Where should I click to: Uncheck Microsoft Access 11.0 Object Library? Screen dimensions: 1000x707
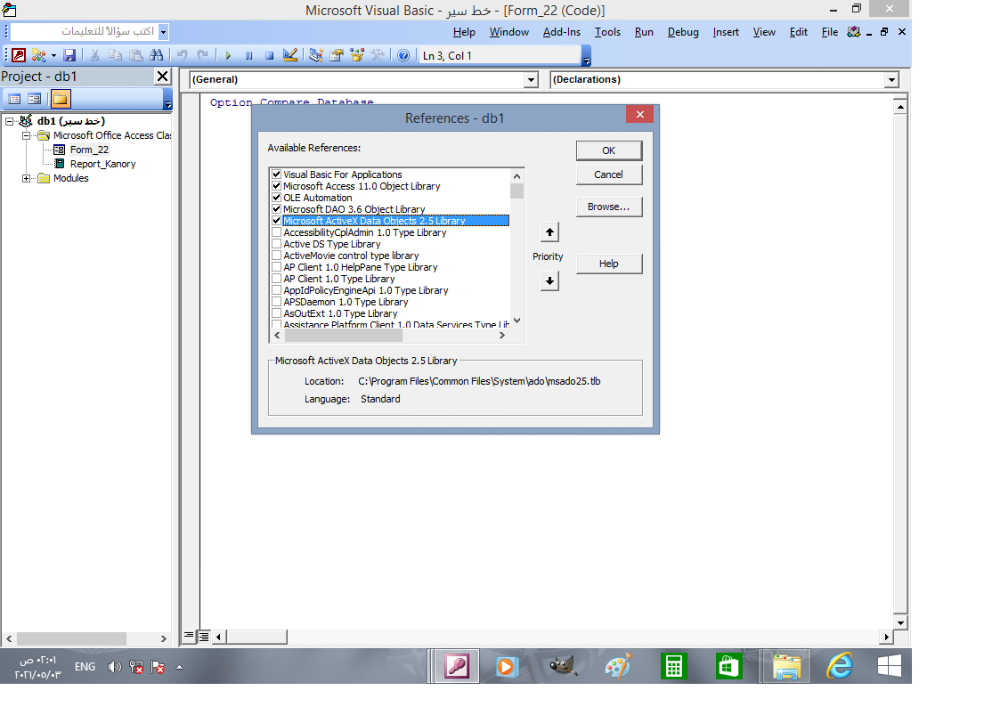coord(276,186)
